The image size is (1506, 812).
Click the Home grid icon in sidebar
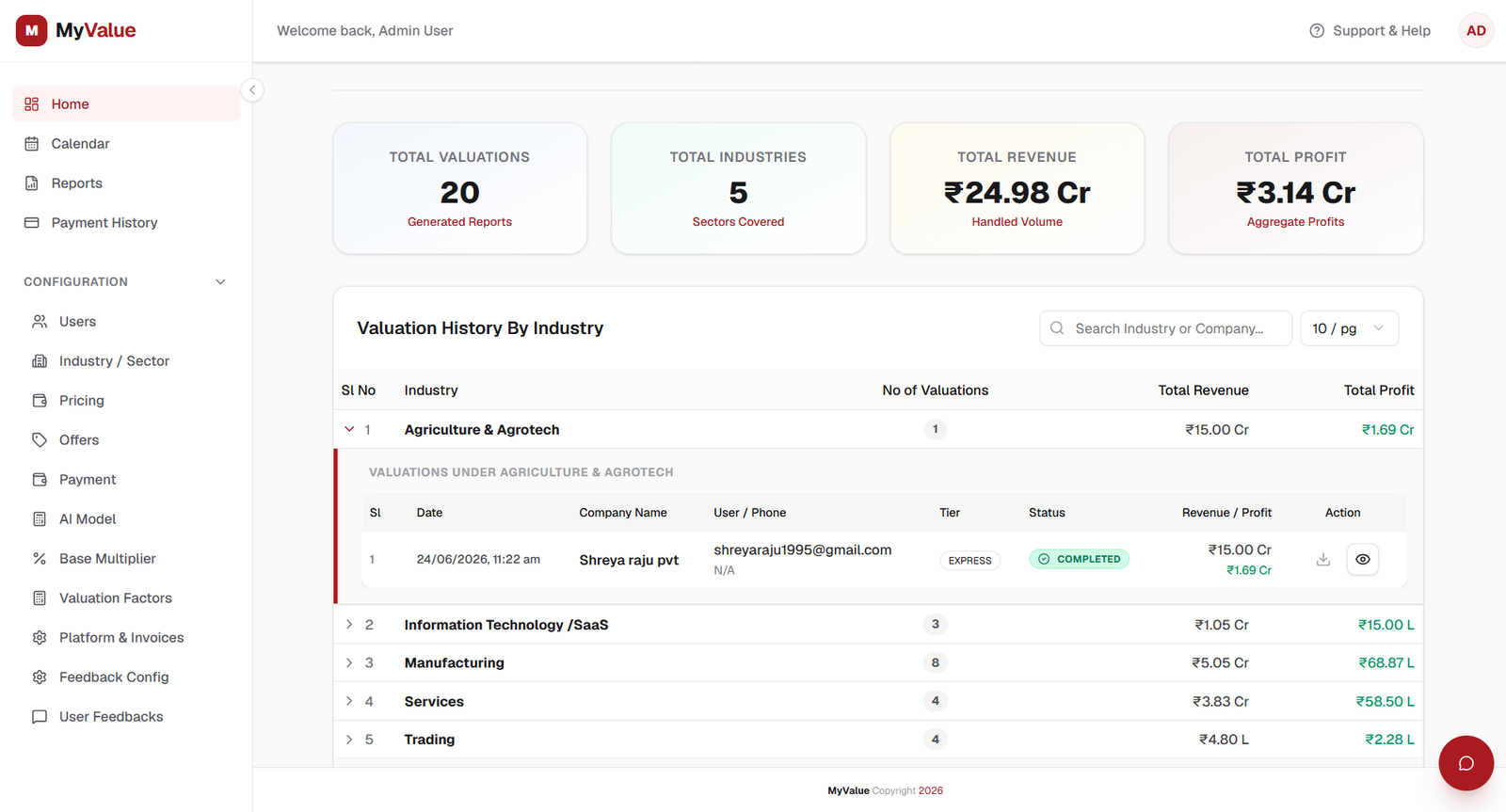(x=32, y=103)
